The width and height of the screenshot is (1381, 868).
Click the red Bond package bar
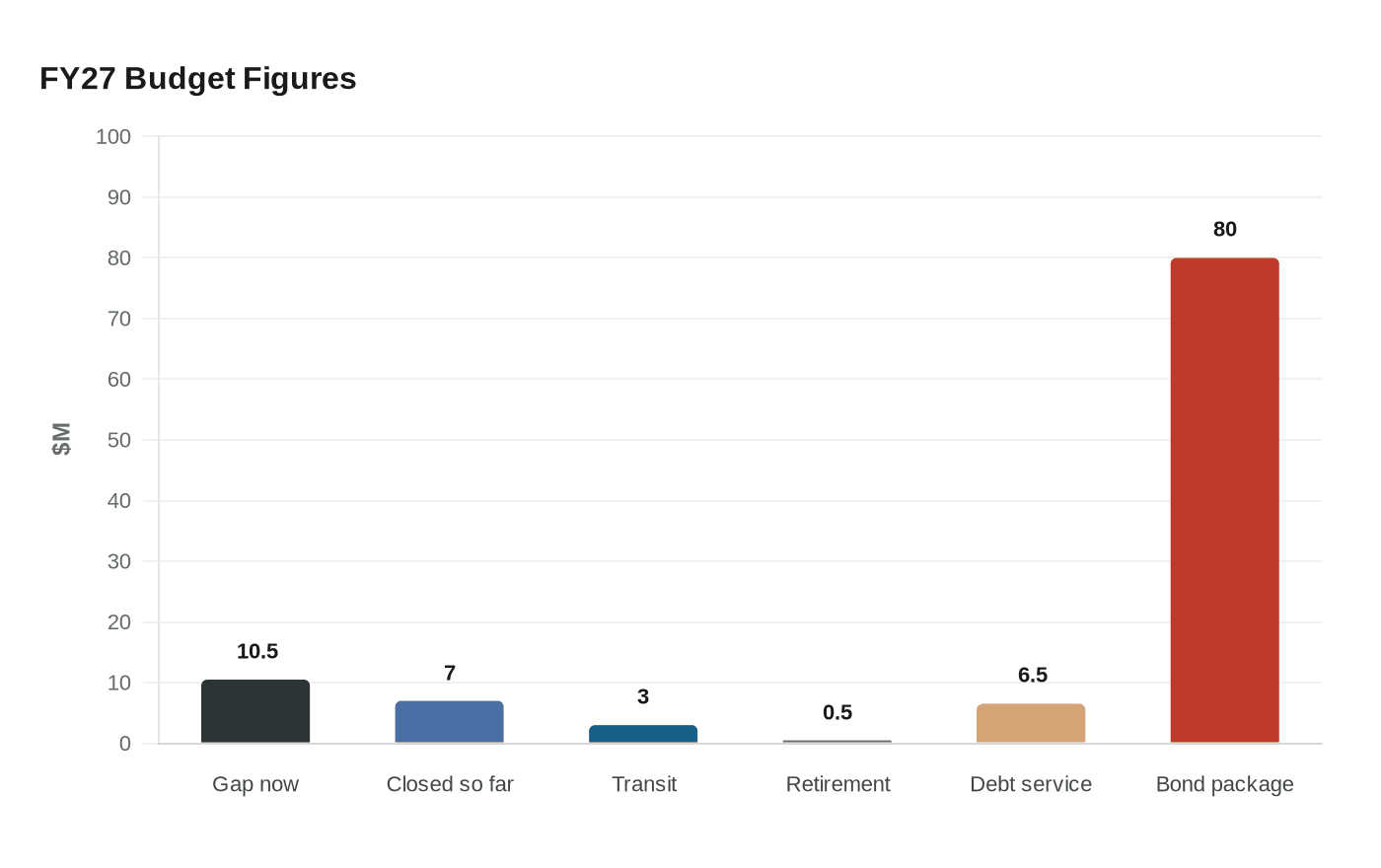tap(1224, 500)
